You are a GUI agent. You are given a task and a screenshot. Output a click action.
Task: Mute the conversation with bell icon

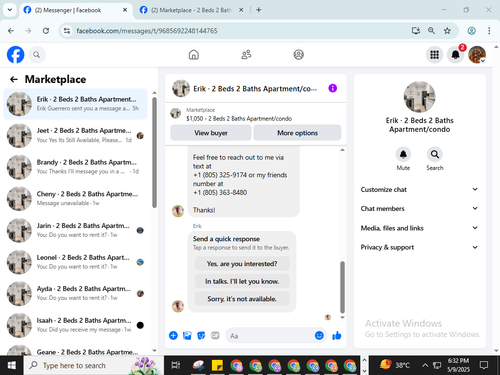(x=403, y=154)
